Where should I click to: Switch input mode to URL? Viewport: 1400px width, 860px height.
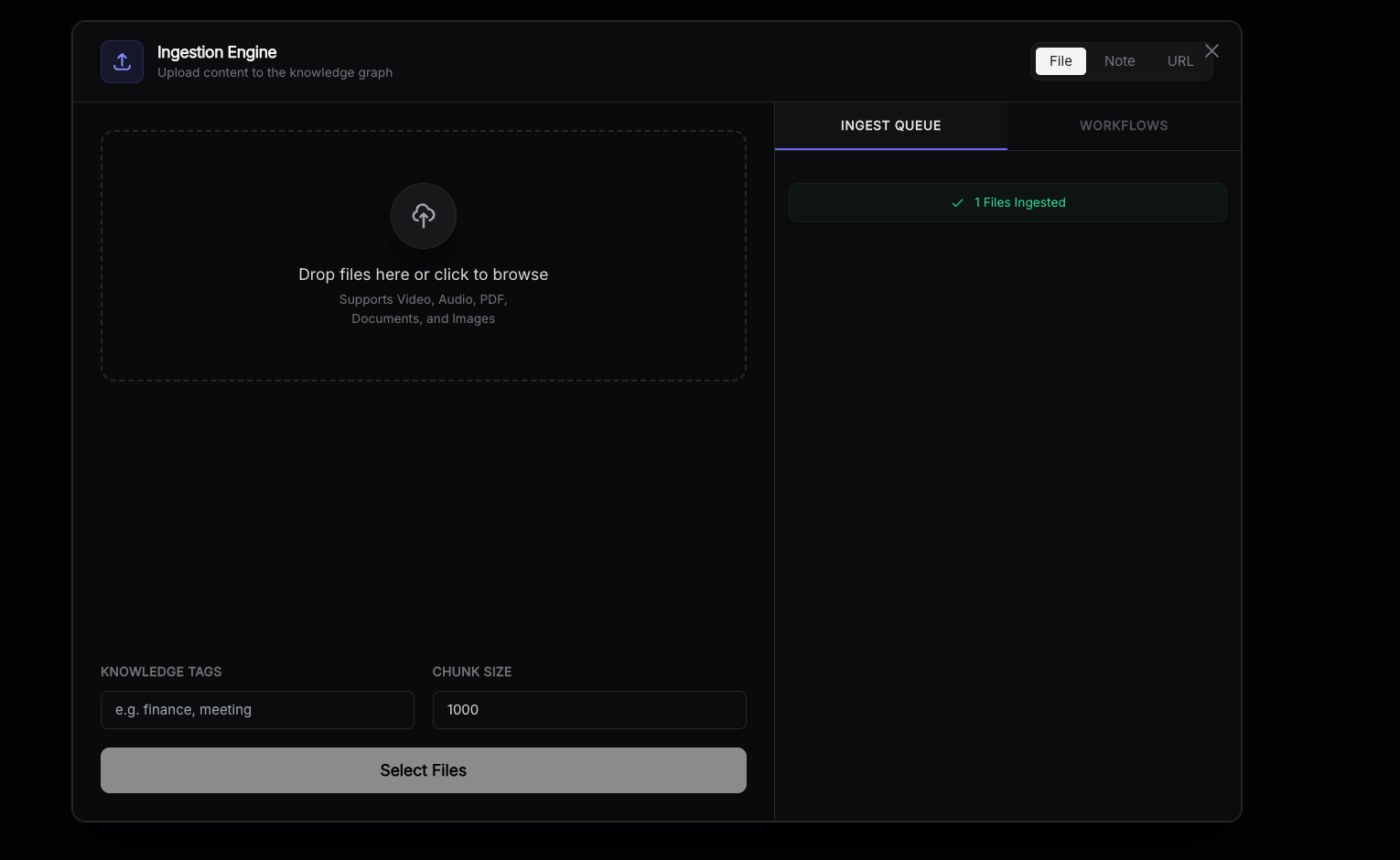click(x=1179, y=61)
